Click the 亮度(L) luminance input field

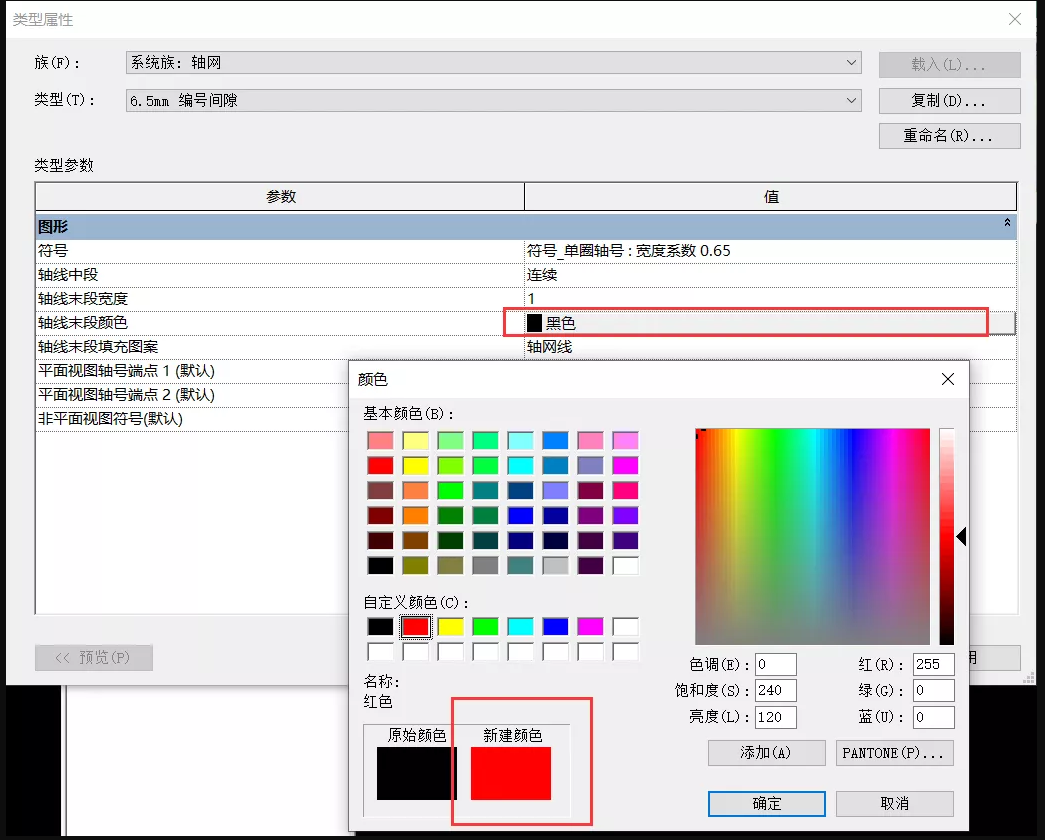(776, 717)
